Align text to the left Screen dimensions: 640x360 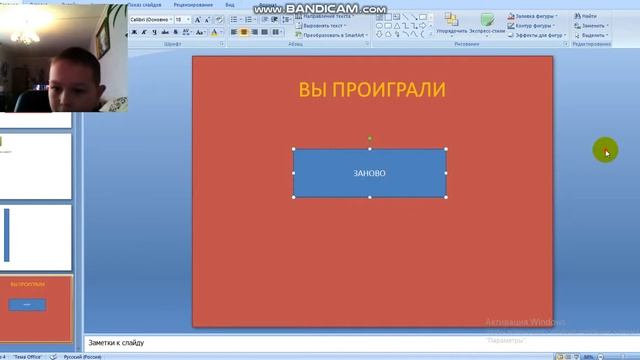coord(234,32)
